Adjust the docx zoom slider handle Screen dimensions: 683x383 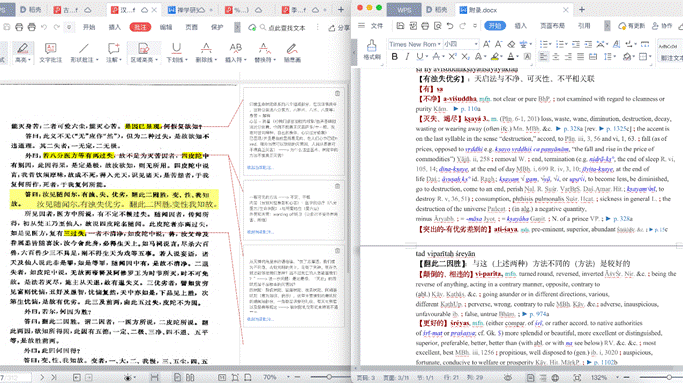click(x=669, y=377)
